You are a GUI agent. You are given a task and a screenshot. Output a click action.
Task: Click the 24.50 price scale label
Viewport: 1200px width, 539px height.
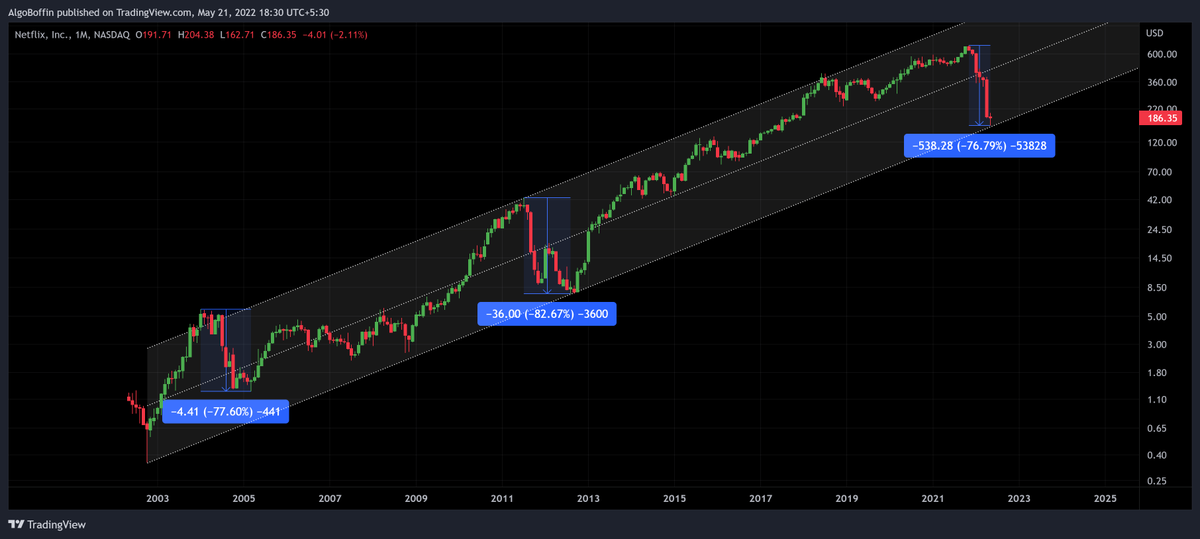tap(1158, 231)
